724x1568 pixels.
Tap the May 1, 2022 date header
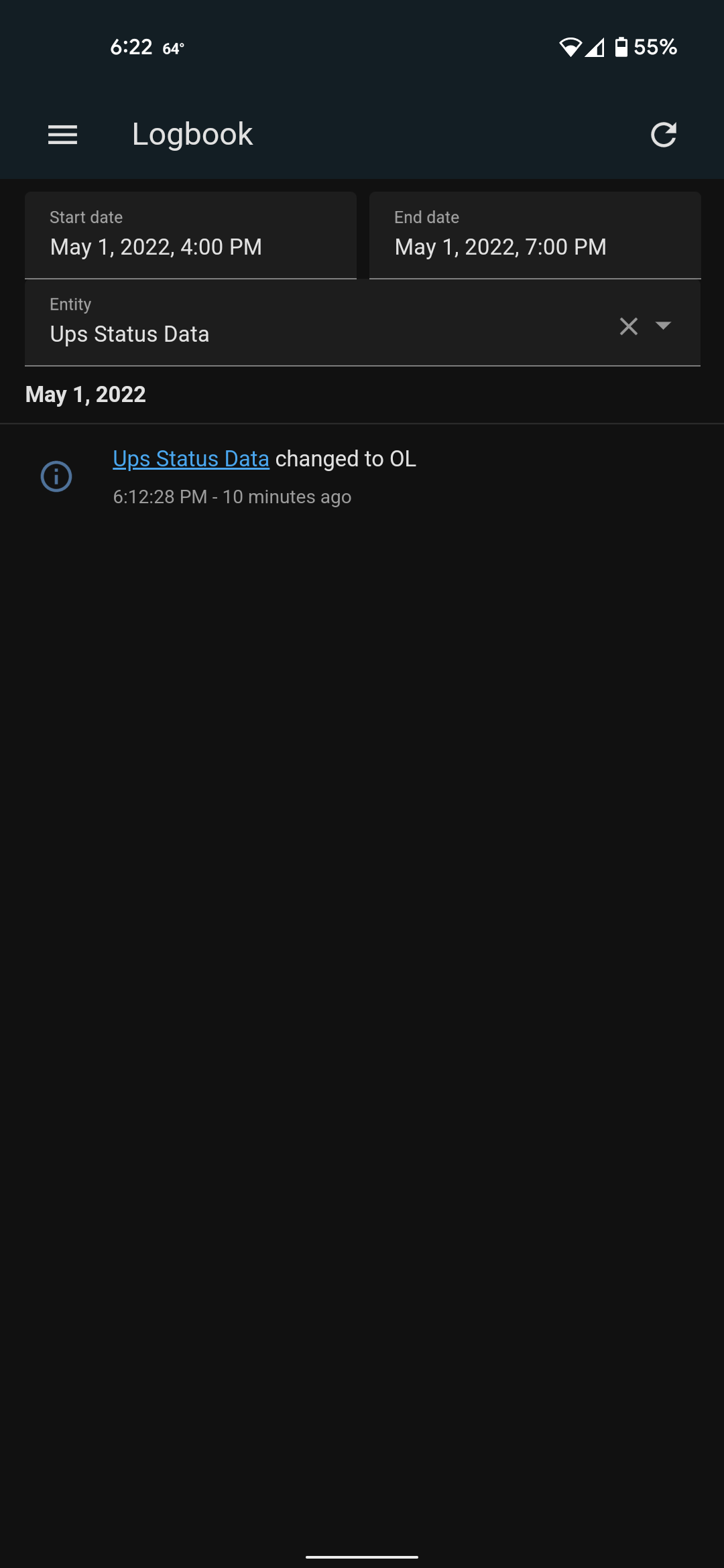[85, 393]
